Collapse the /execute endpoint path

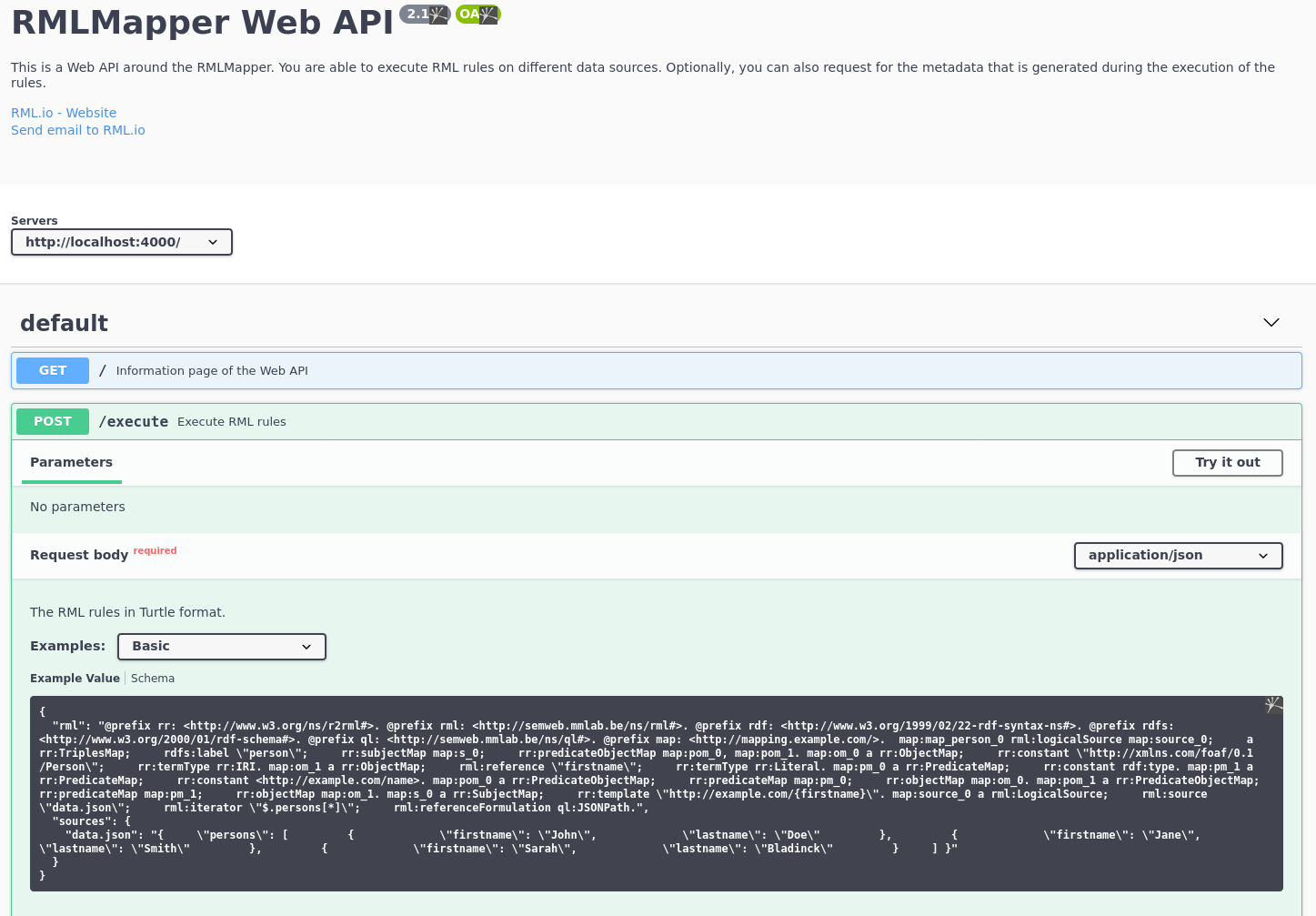pos(134,421)
